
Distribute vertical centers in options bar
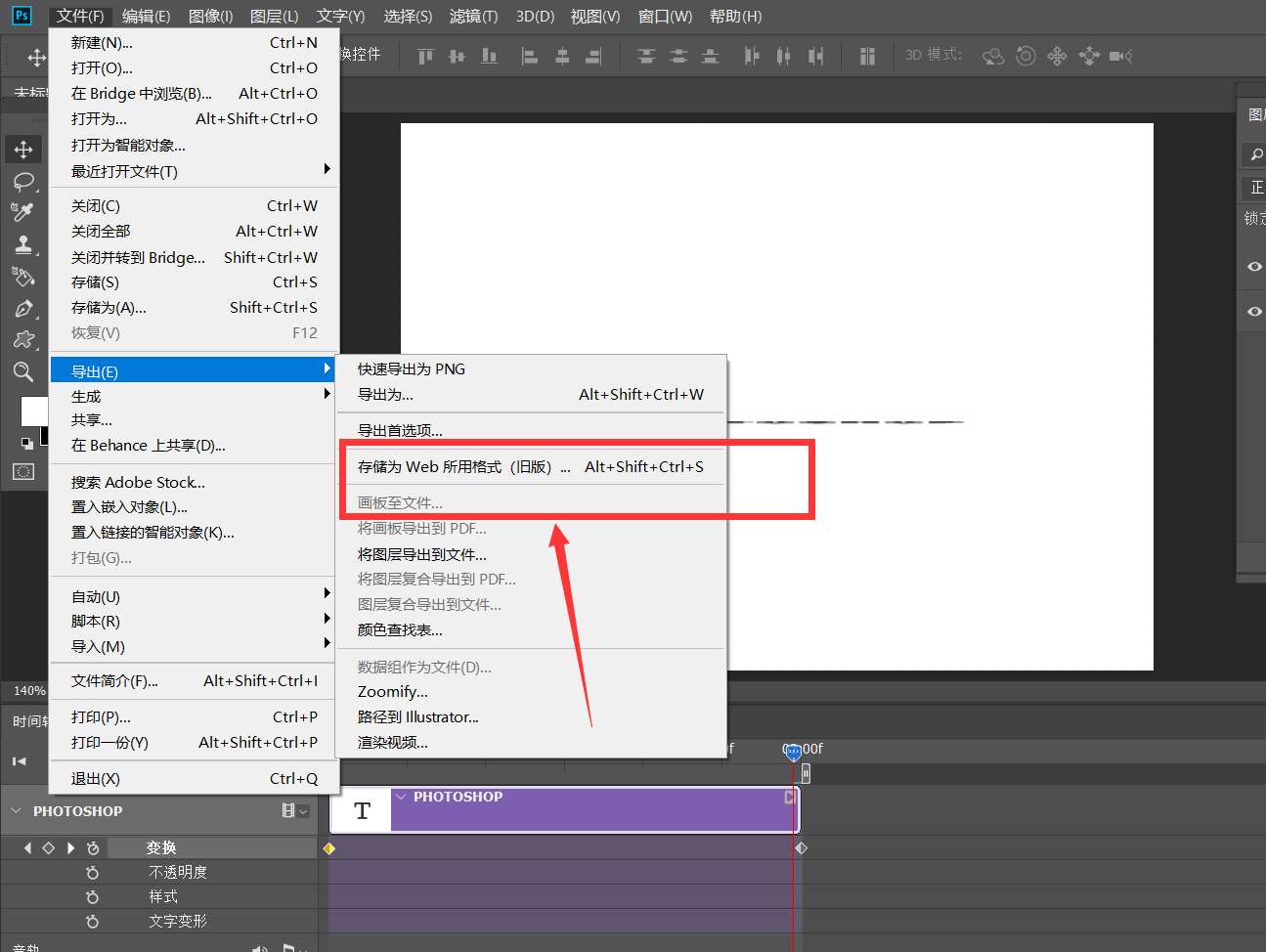click(678, 56)
